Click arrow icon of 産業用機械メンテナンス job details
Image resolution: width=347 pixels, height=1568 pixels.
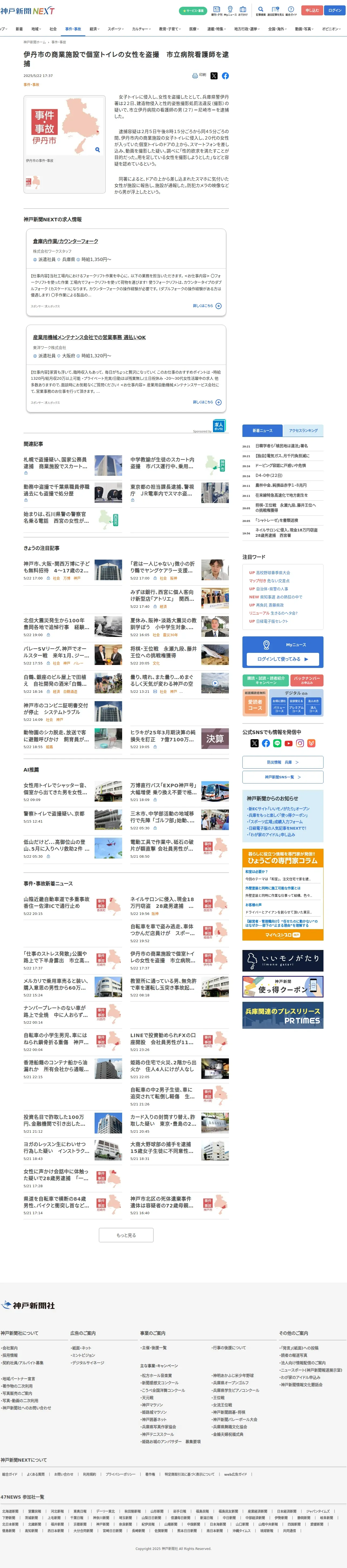point(218,402)
